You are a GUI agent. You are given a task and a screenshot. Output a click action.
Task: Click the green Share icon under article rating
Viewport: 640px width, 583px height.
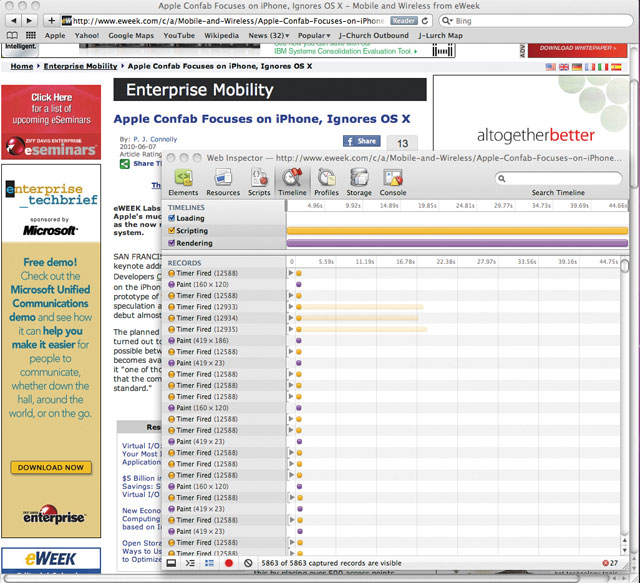click(124, 164)
